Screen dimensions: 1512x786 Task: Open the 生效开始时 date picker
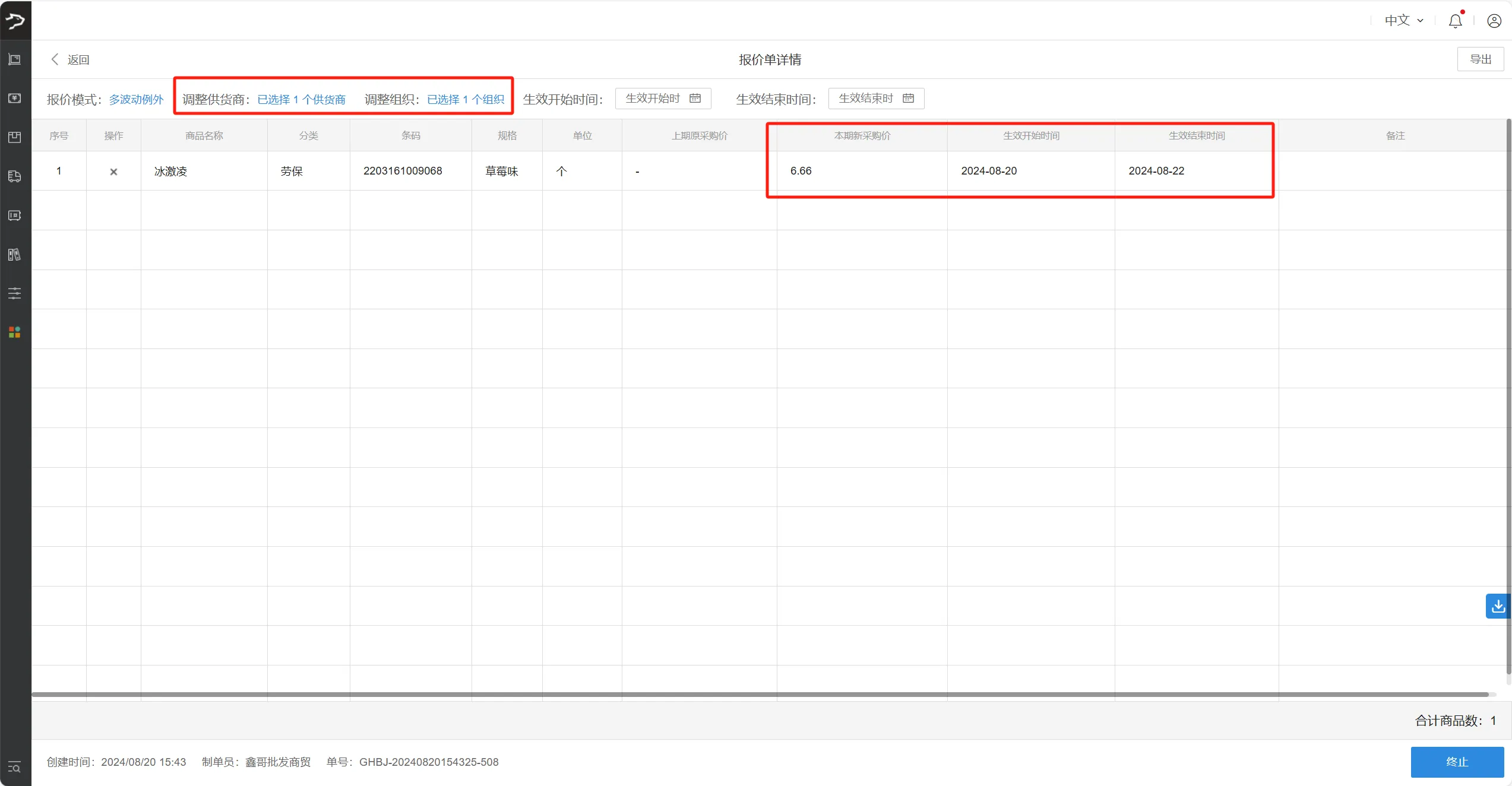click(x=663, y=98)
